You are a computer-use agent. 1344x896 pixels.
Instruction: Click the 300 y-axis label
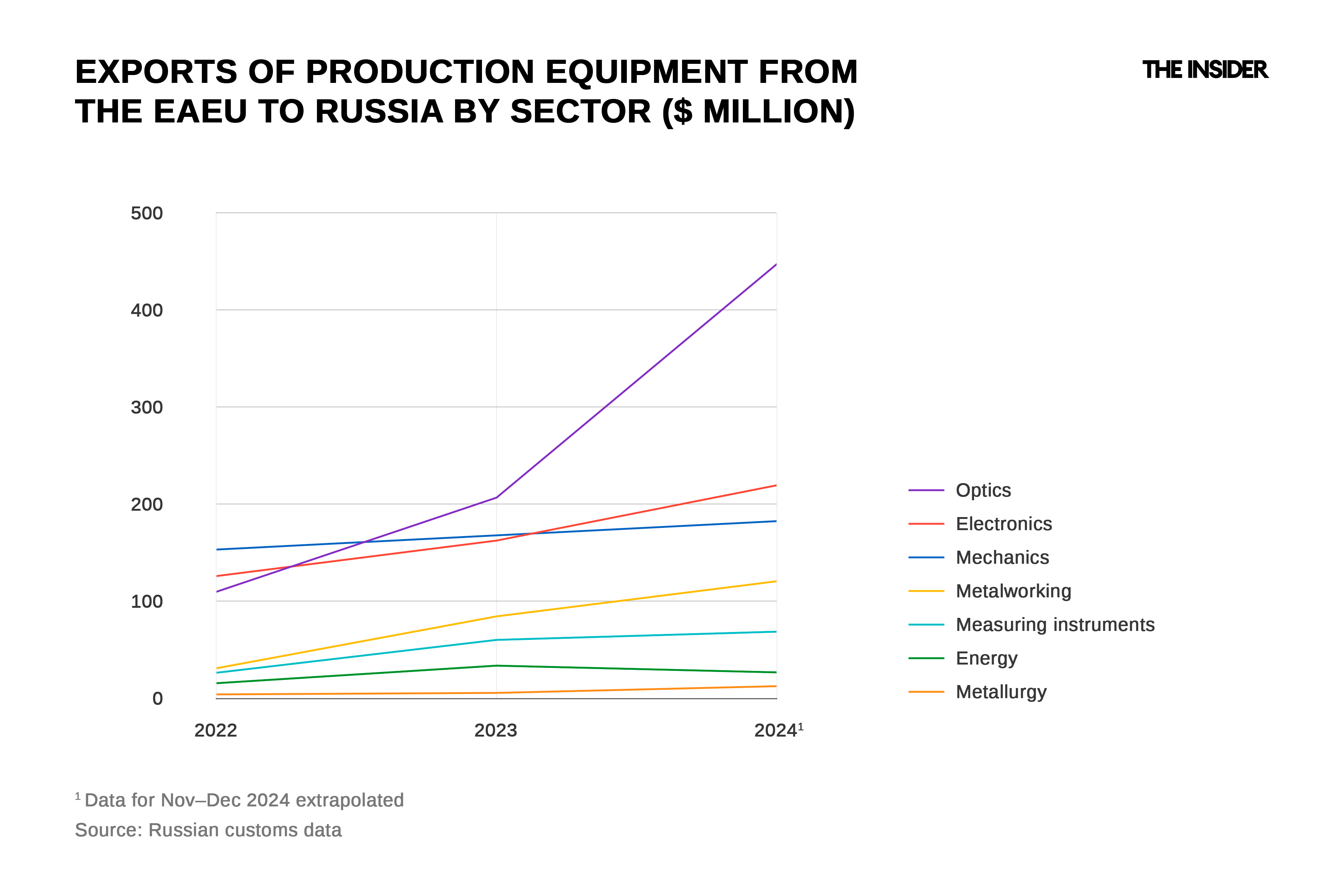(147, 407)
